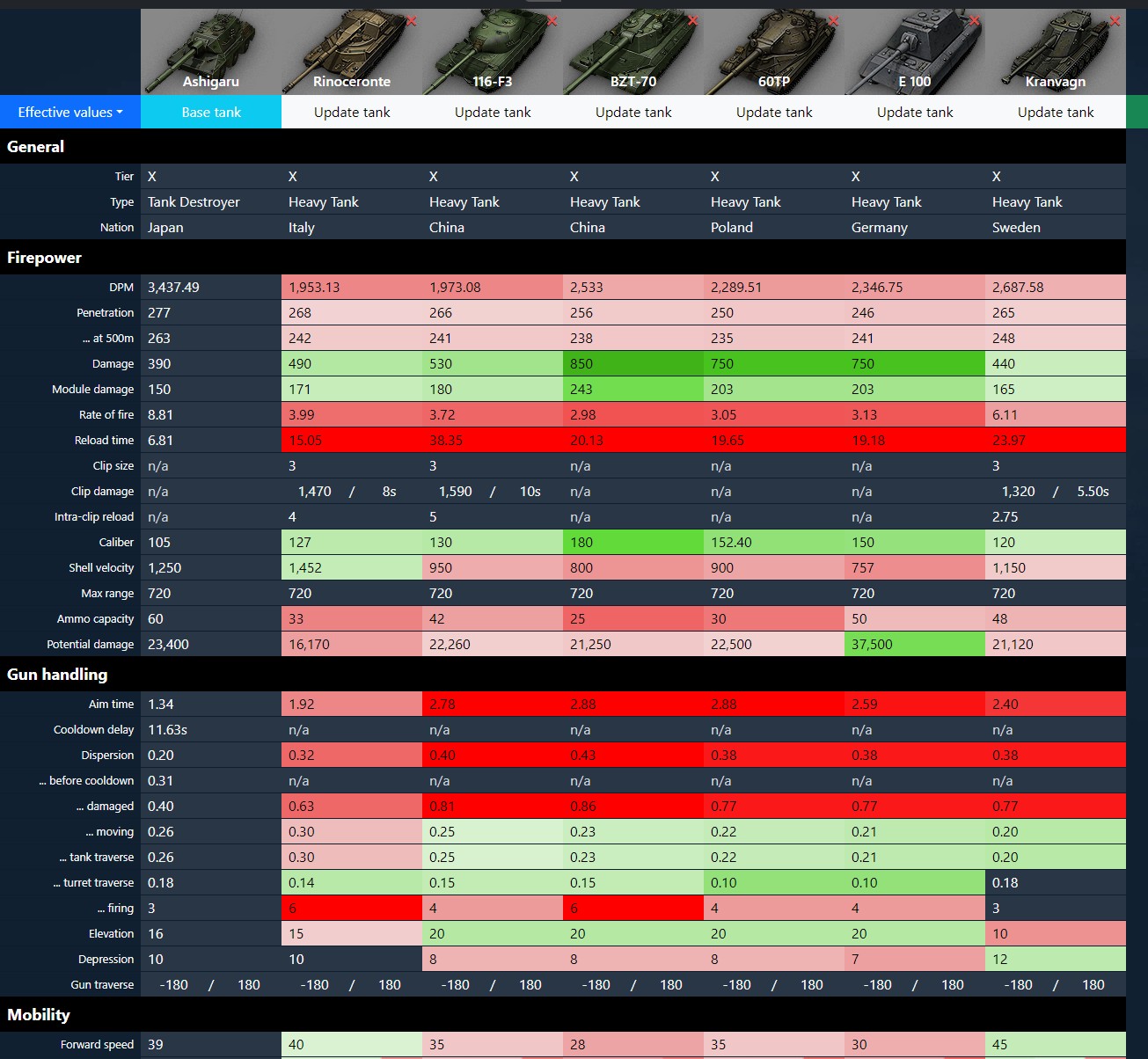The width and height of the screenshot is (1148, 1059).
Task: Click Update tank under 116-F3
Action: pos(493,112)
